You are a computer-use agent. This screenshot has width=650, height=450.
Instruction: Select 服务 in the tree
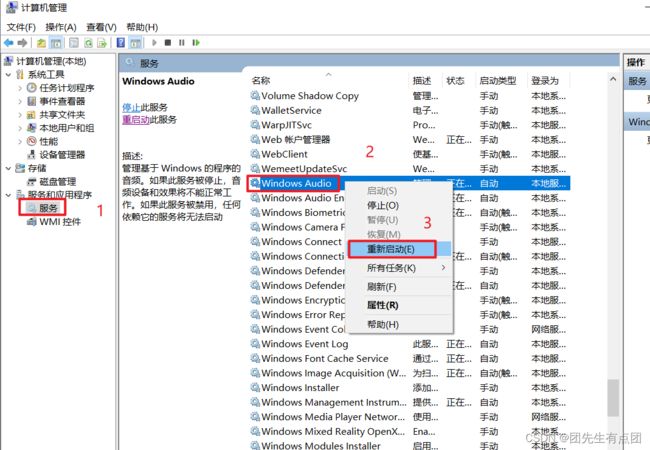(48, 208)
